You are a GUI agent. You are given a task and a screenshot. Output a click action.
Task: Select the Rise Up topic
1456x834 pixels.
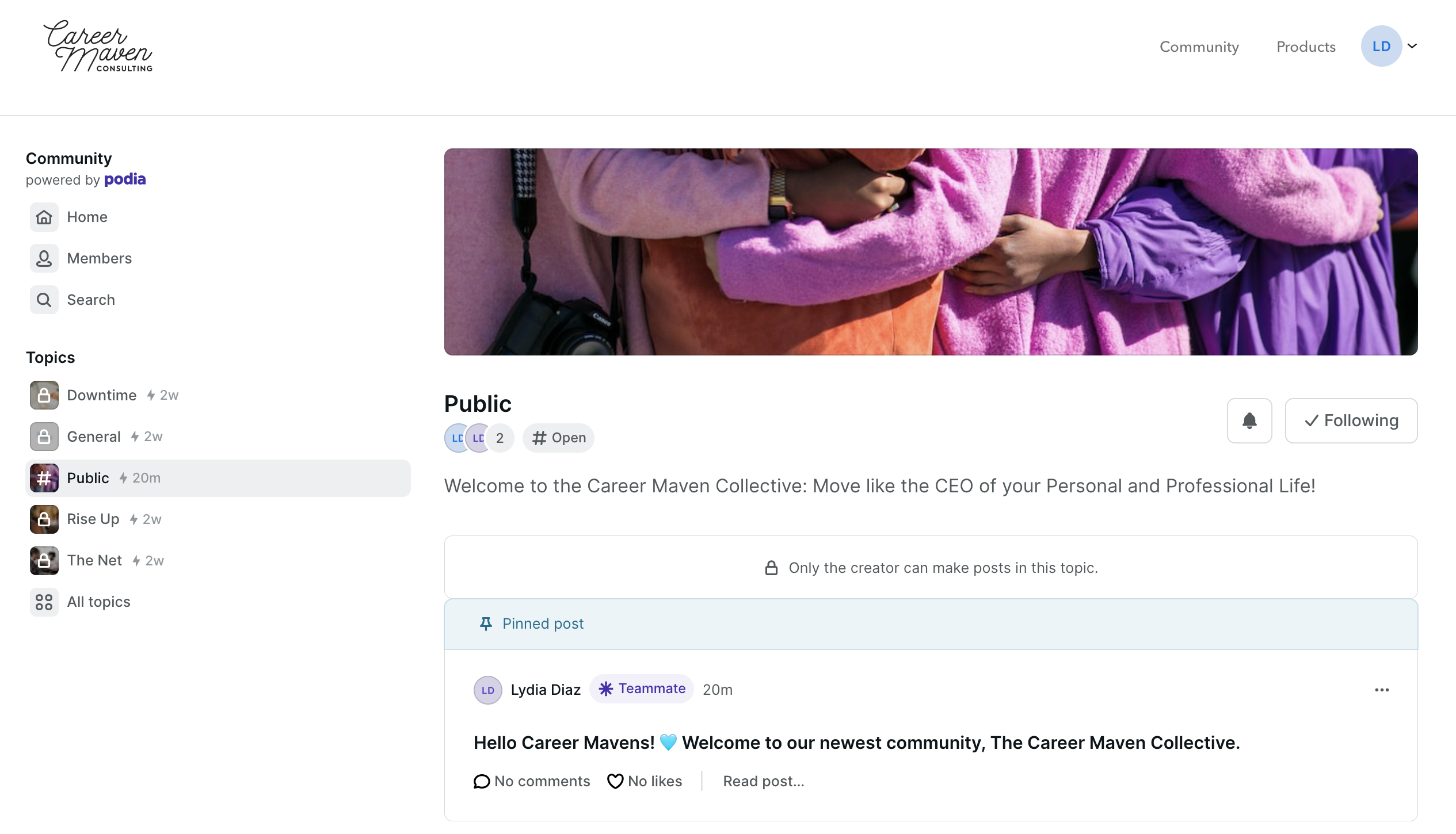pyautogui.click(x=93, y=519)
